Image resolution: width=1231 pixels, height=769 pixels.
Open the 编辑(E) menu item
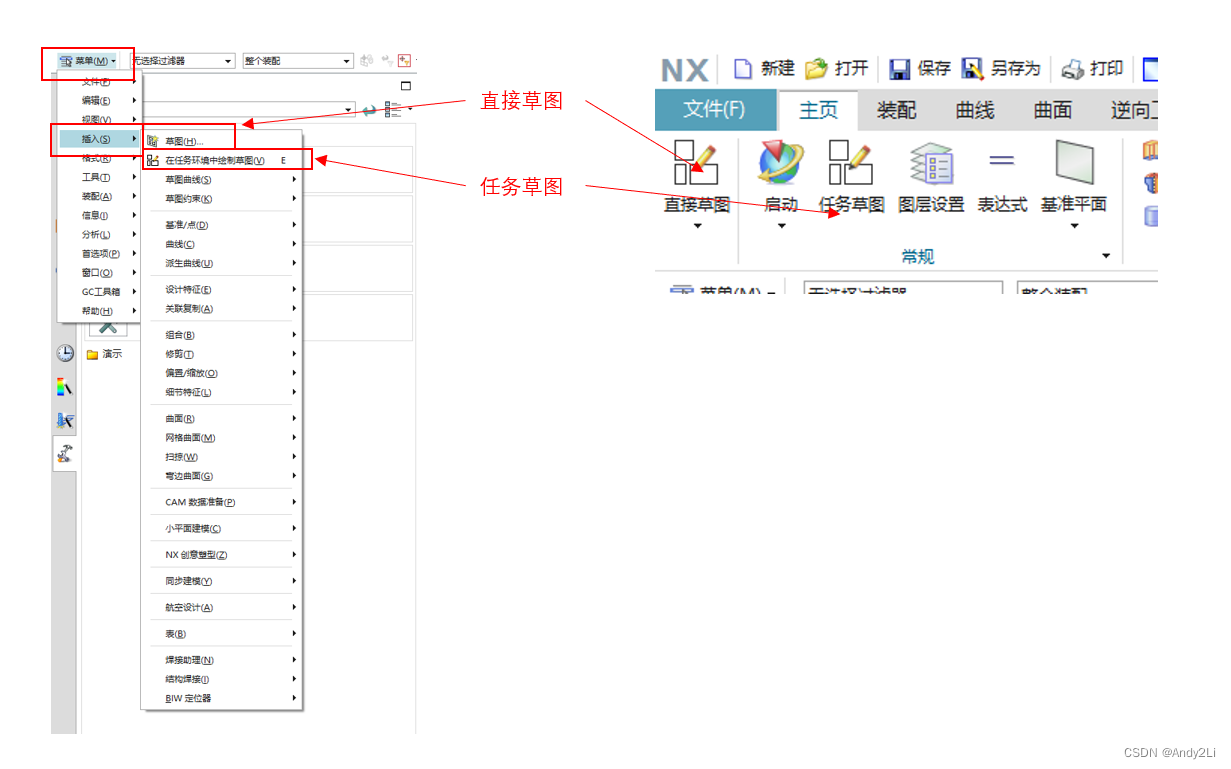[99, 100]
